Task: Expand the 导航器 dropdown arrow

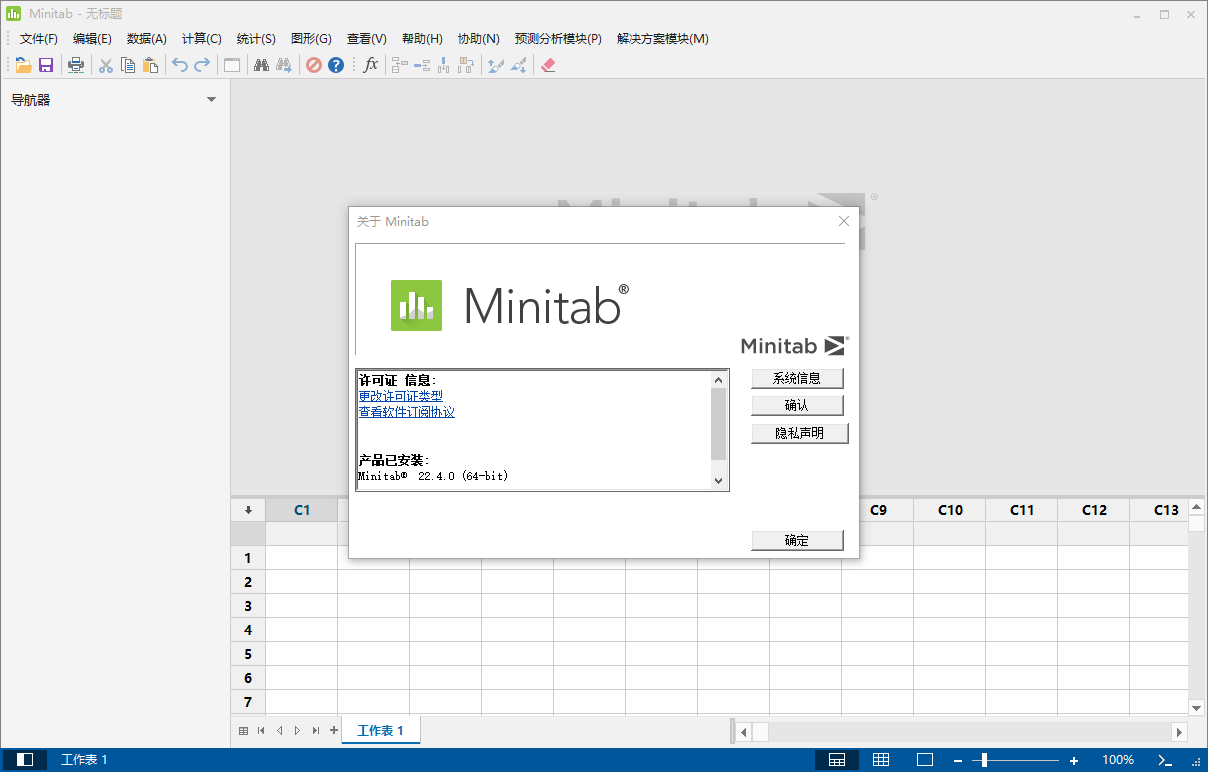Action: [x=211, y=99]
